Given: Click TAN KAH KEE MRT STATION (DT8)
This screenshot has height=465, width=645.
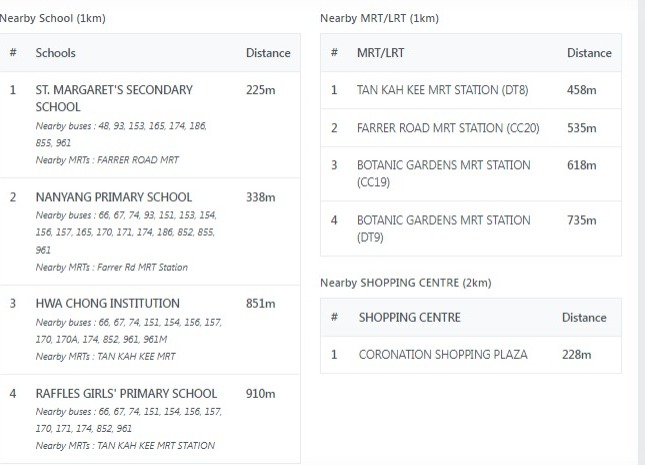Looking at the screenshot, I should (x=442, y=90).
